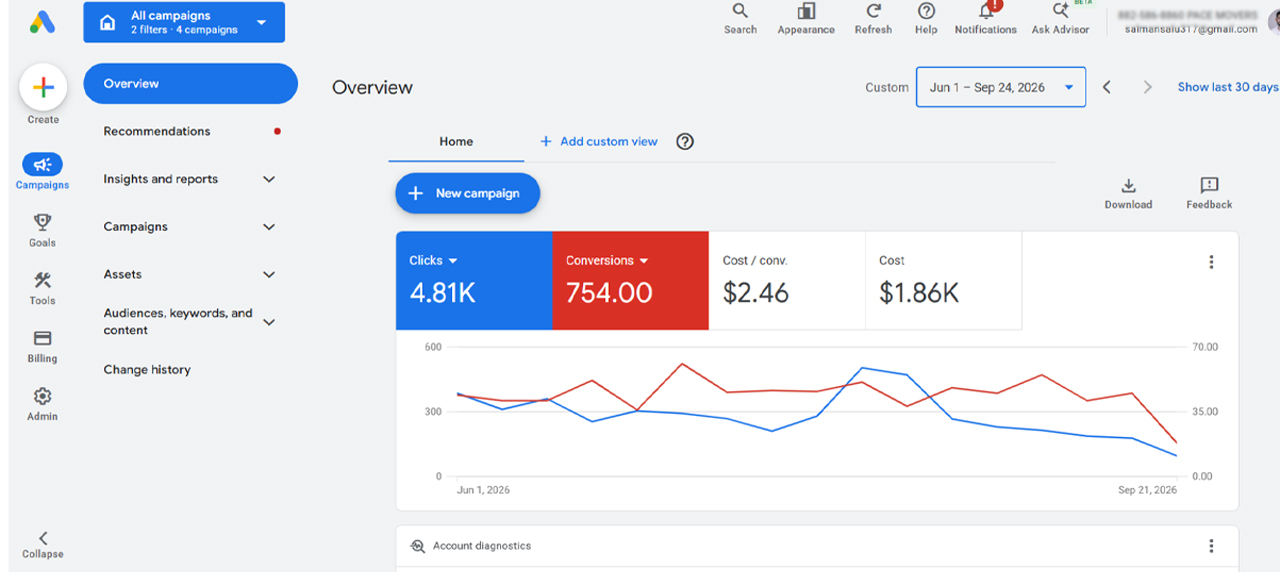Open the date range Jun 1 – Sep 24 dropdown
Screen dimensions: 1280x572
[x=1000, y=87]
